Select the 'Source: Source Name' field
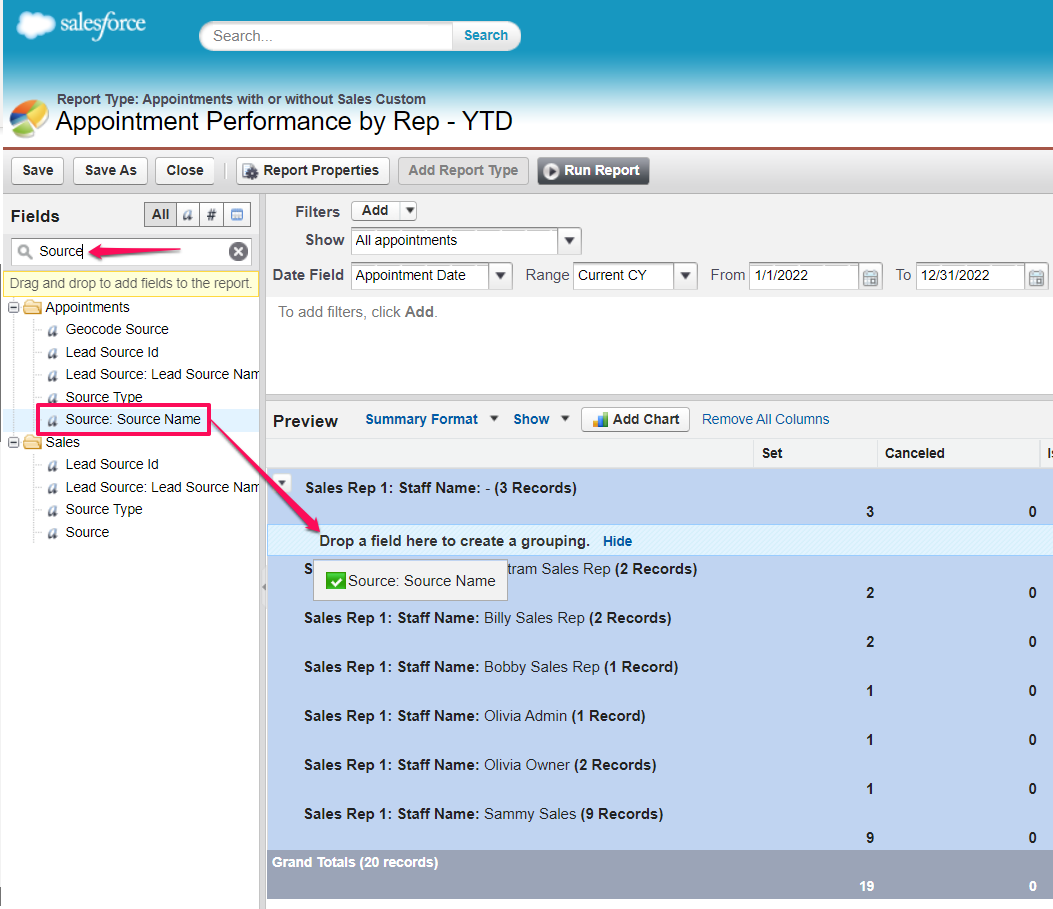Image resolution: width=1053 pixels, height=909 pixels. point(133,420)
